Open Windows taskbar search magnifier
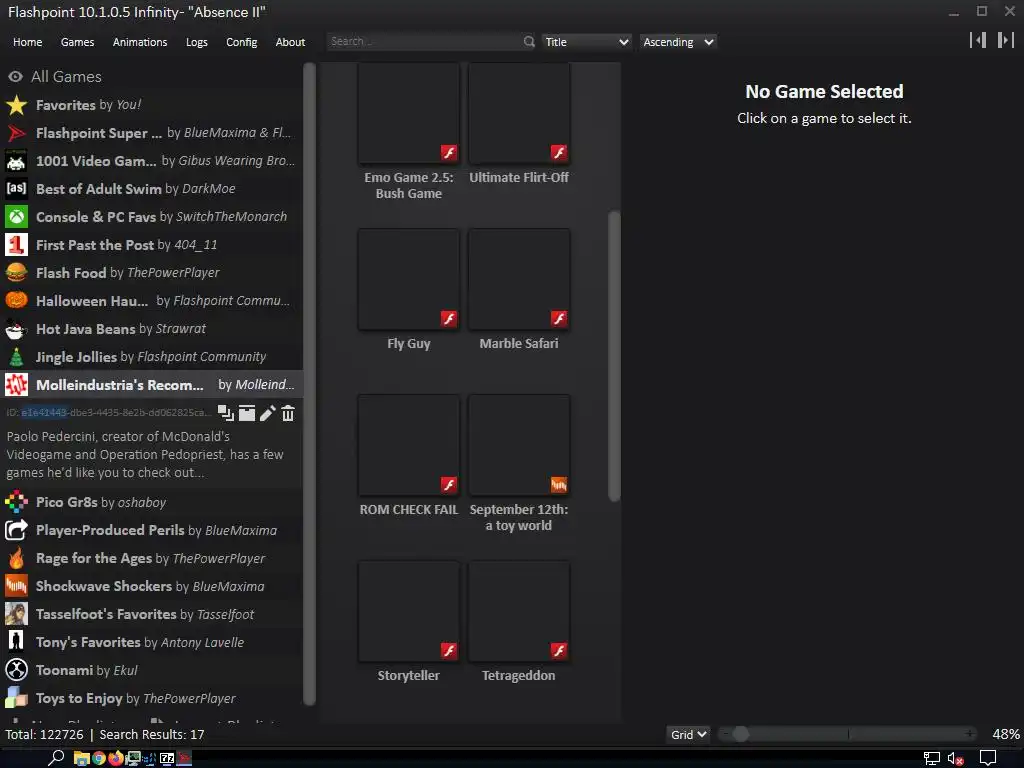This screenshot has height=768, width=1024. (x=56, y=758)
